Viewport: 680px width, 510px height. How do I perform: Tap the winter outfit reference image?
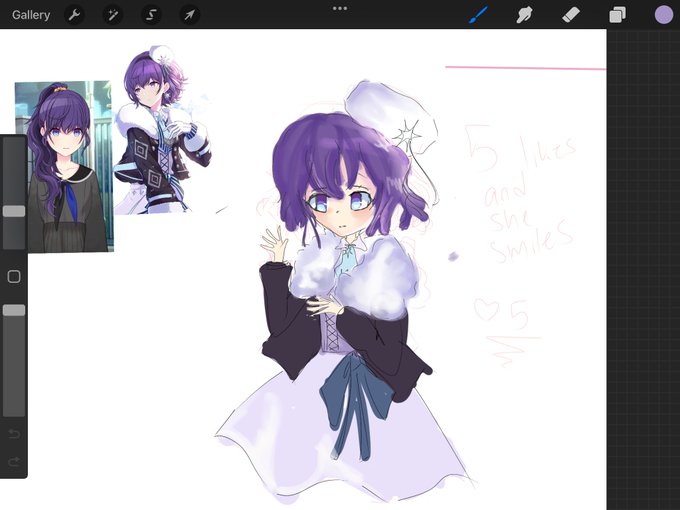pyautogui.click(x=162, y=129)
